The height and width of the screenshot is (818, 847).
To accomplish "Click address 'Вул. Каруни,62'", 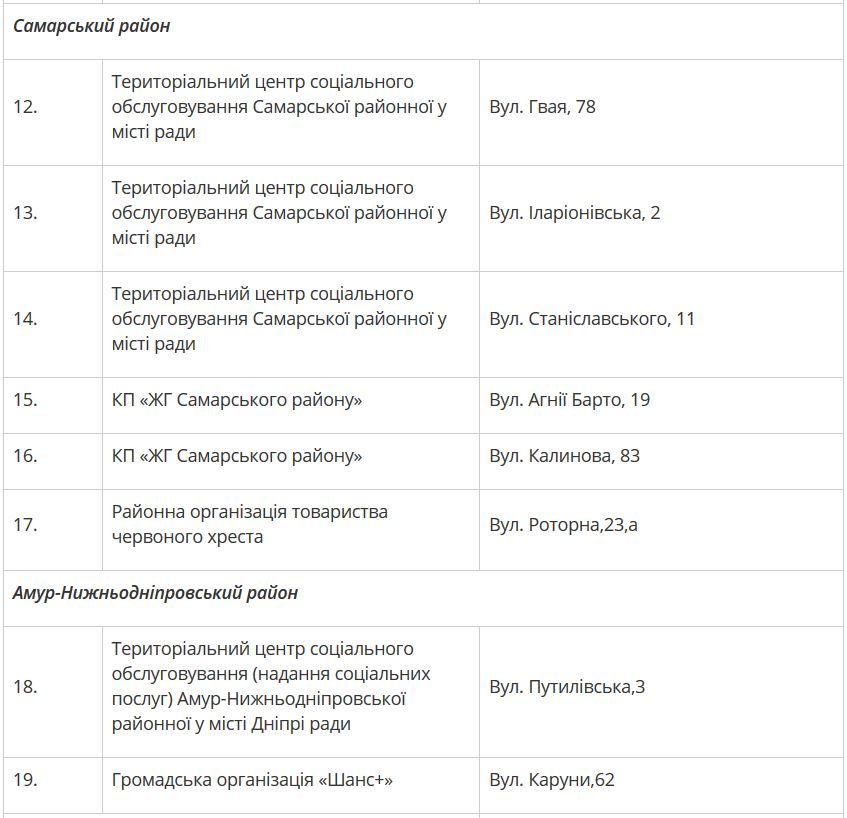I will point(551,779).
